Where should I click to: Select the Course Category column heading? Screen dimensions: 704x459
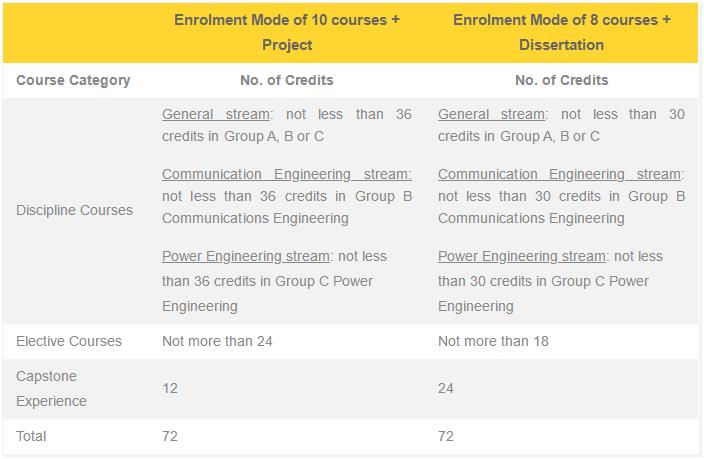[x=73, y=80]
